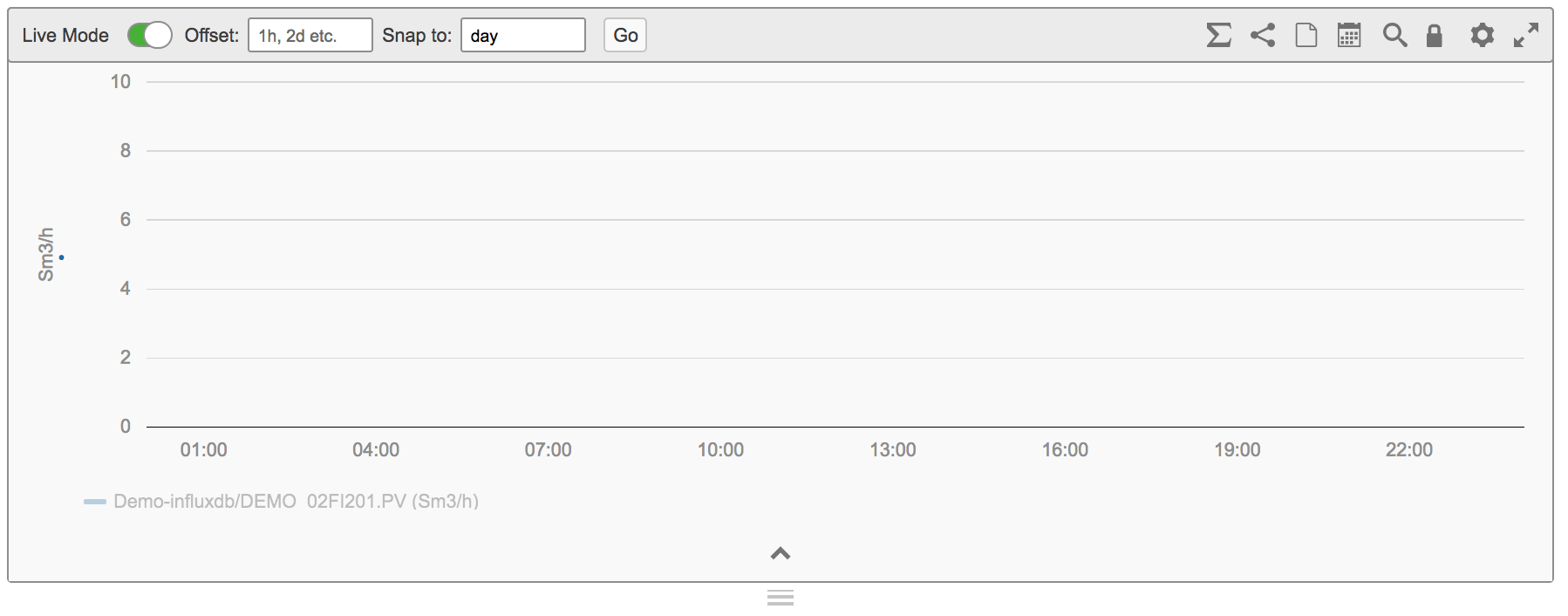The width and height of the screenshot is (1568, 616).
Task: Toggle the Live Mode switch
Action: [149, 35]
